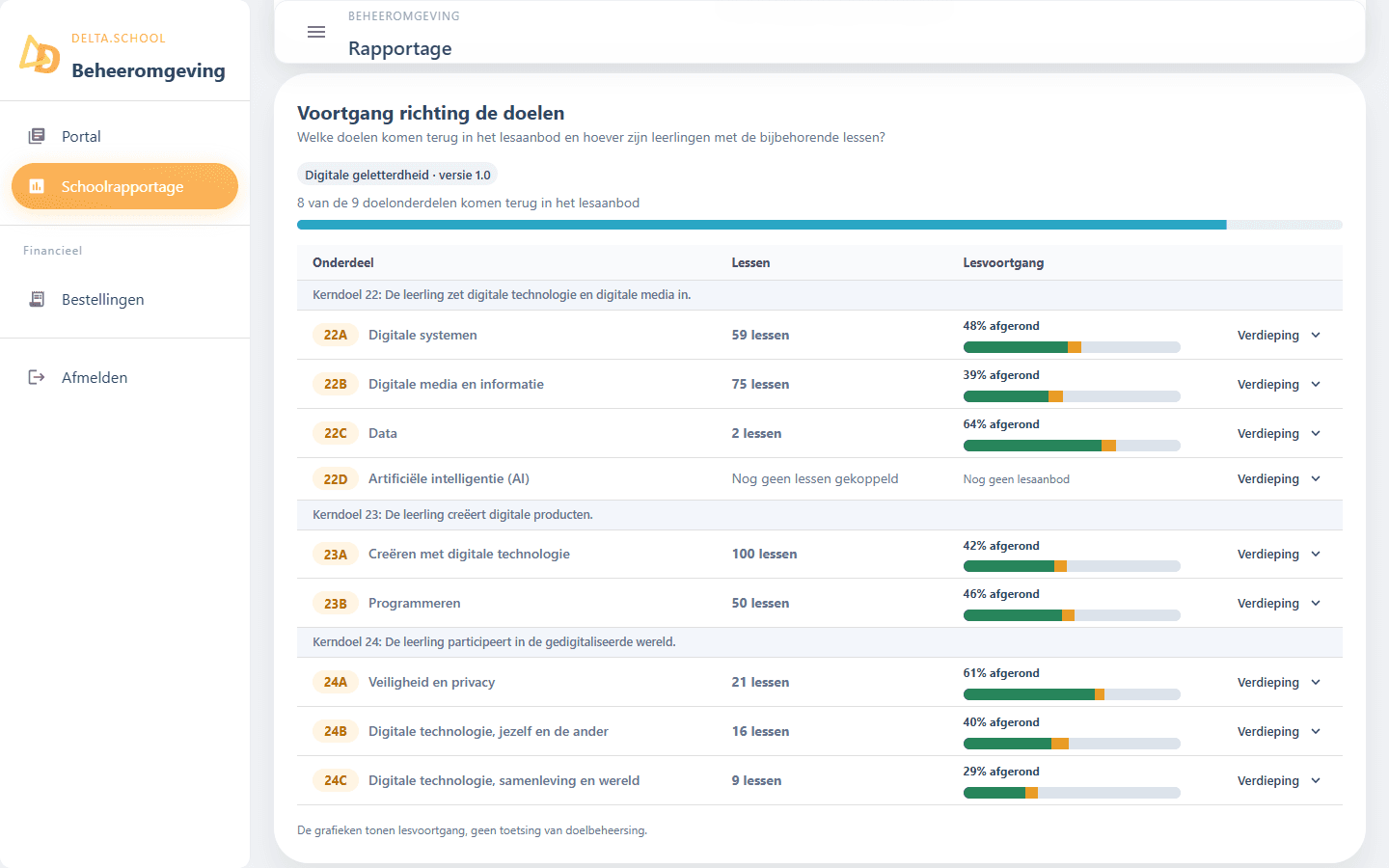Image resolution: width=1389 pixels, height=868 pixels.
Task: Expand Verdieping for Digitale systemen
Action: [1279, 335]
